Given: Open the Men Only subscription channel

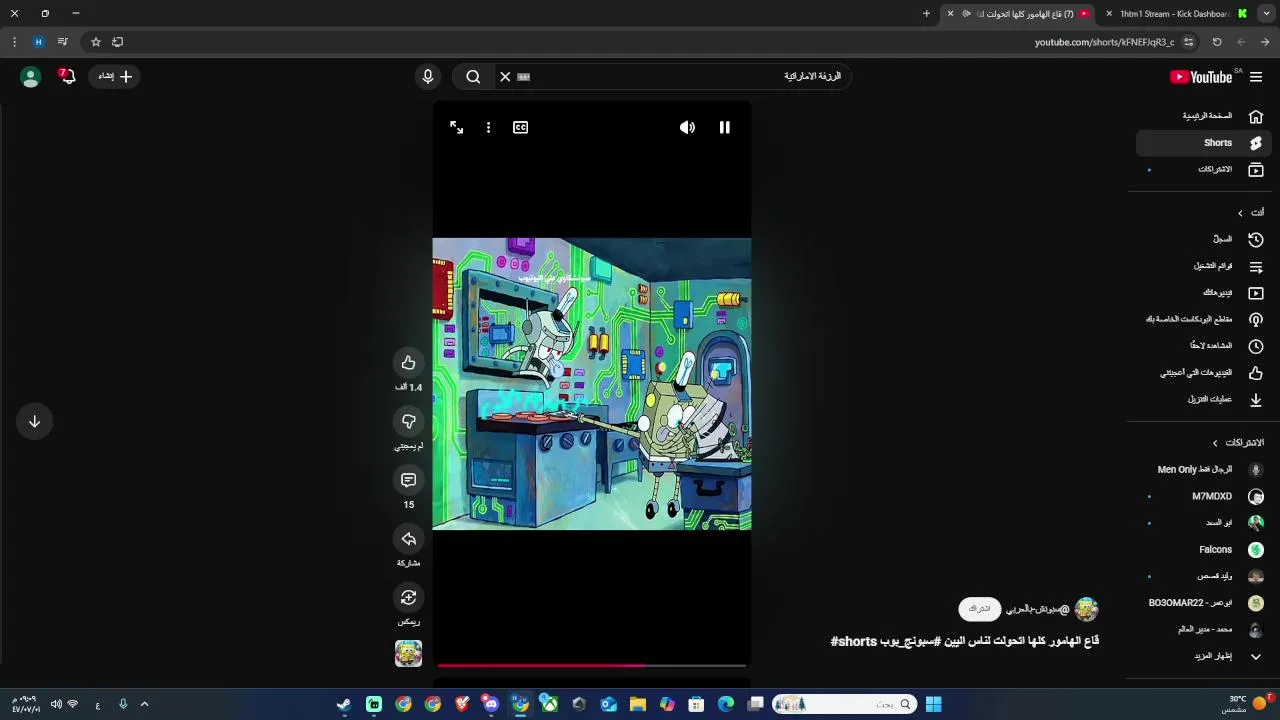Looking at the screenshot, I should click(1204, 469).
